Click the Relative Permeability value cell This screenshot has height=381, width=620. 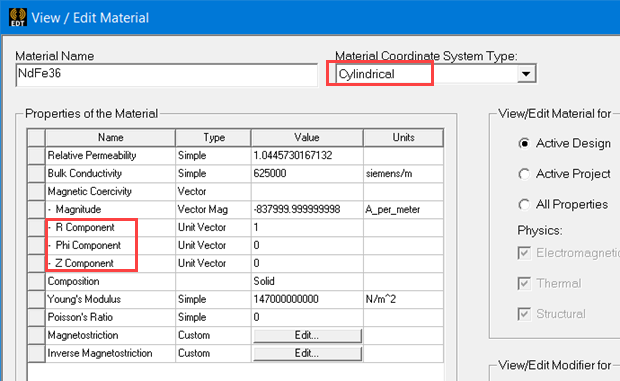tap(307, 156)
